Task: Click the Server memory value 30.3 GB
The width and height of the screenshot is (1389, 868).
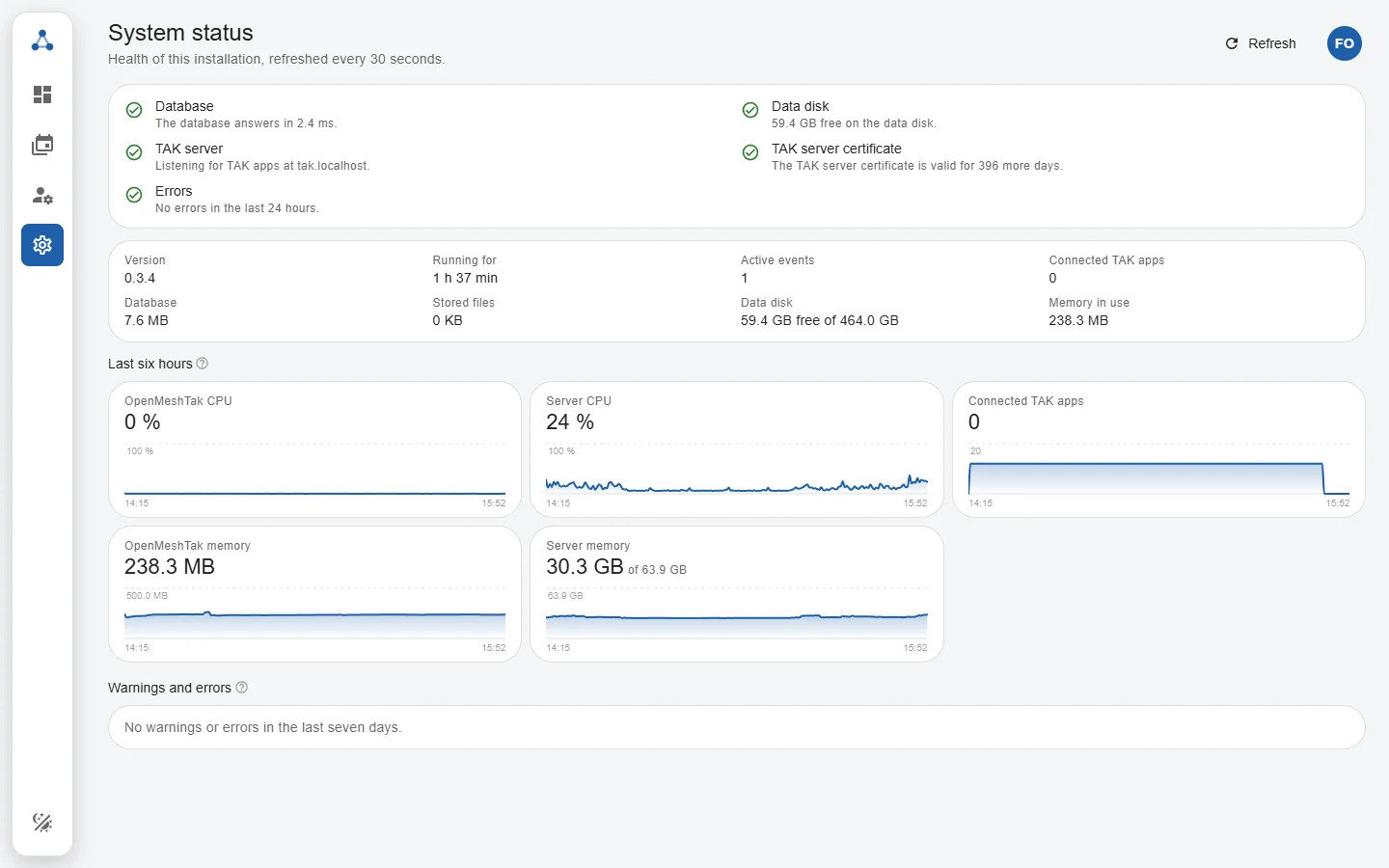Action: tap(585, 566)
